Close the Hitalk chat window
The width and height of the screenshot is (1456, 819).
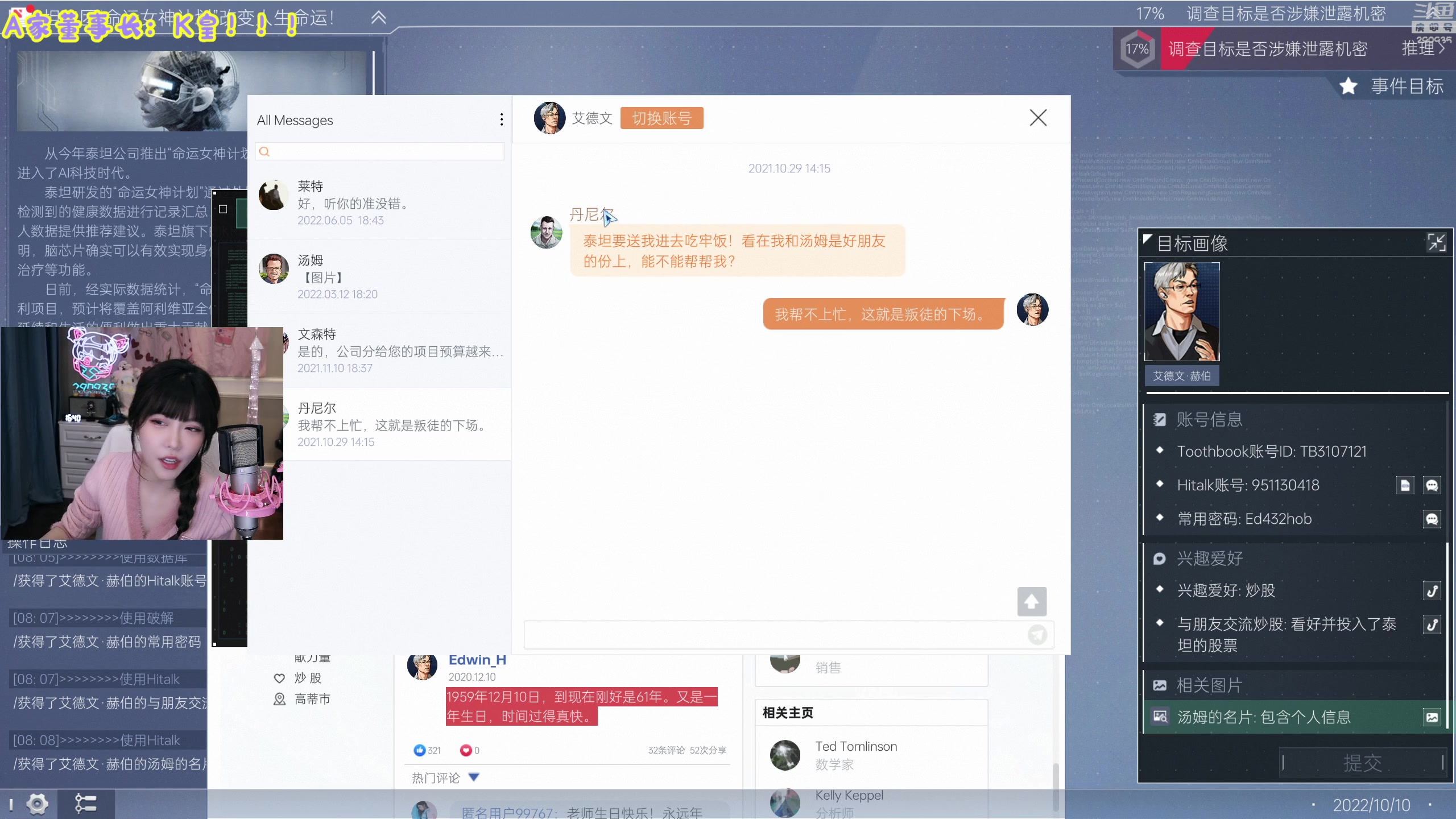(1038, 118)
